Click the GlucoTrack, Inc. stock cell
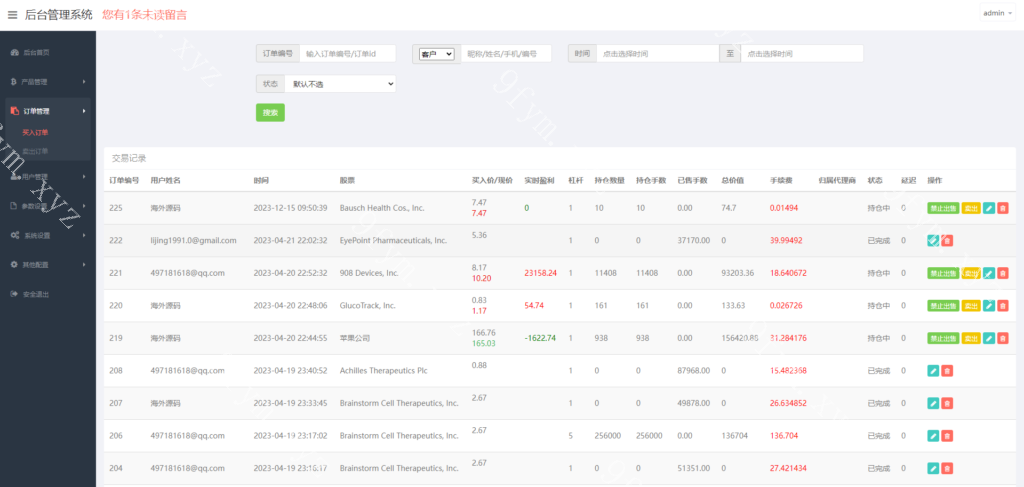This screenshot has width=1024, height=487. tap(368, 306)
